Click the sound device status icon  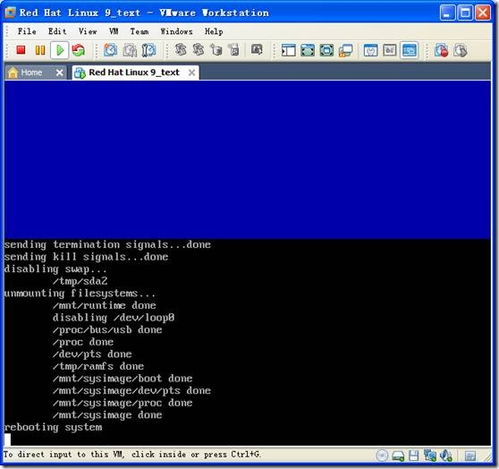click(446, 455)
